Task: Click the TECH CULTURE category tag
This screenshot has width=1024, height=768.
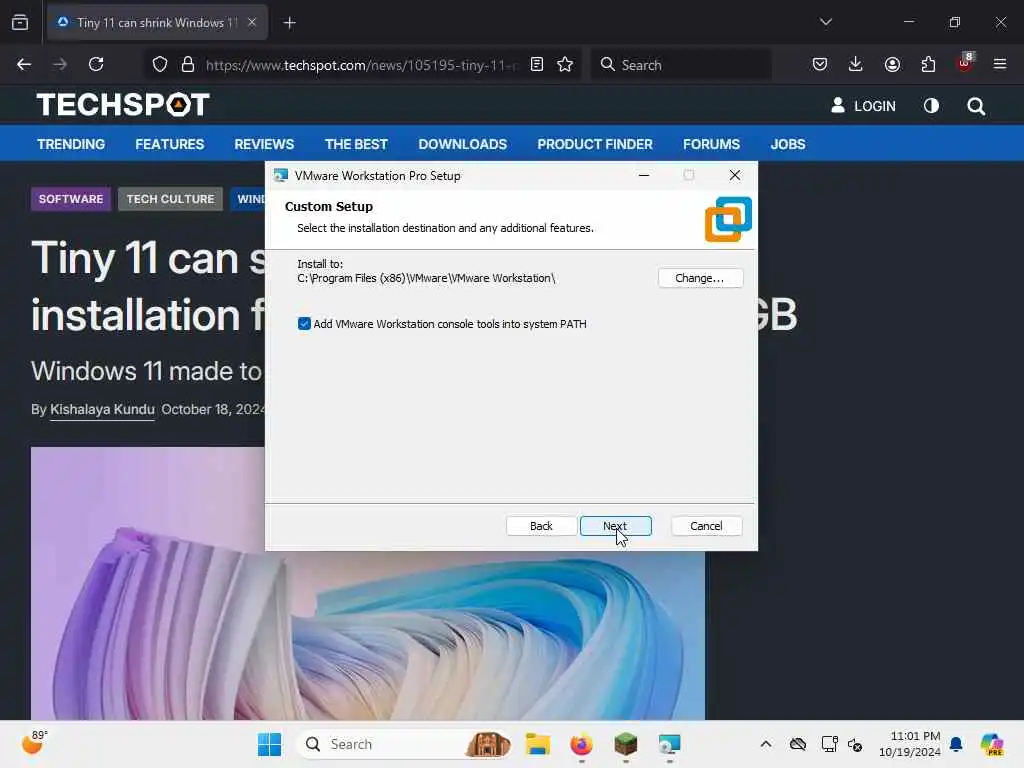Action: [170, 199]
